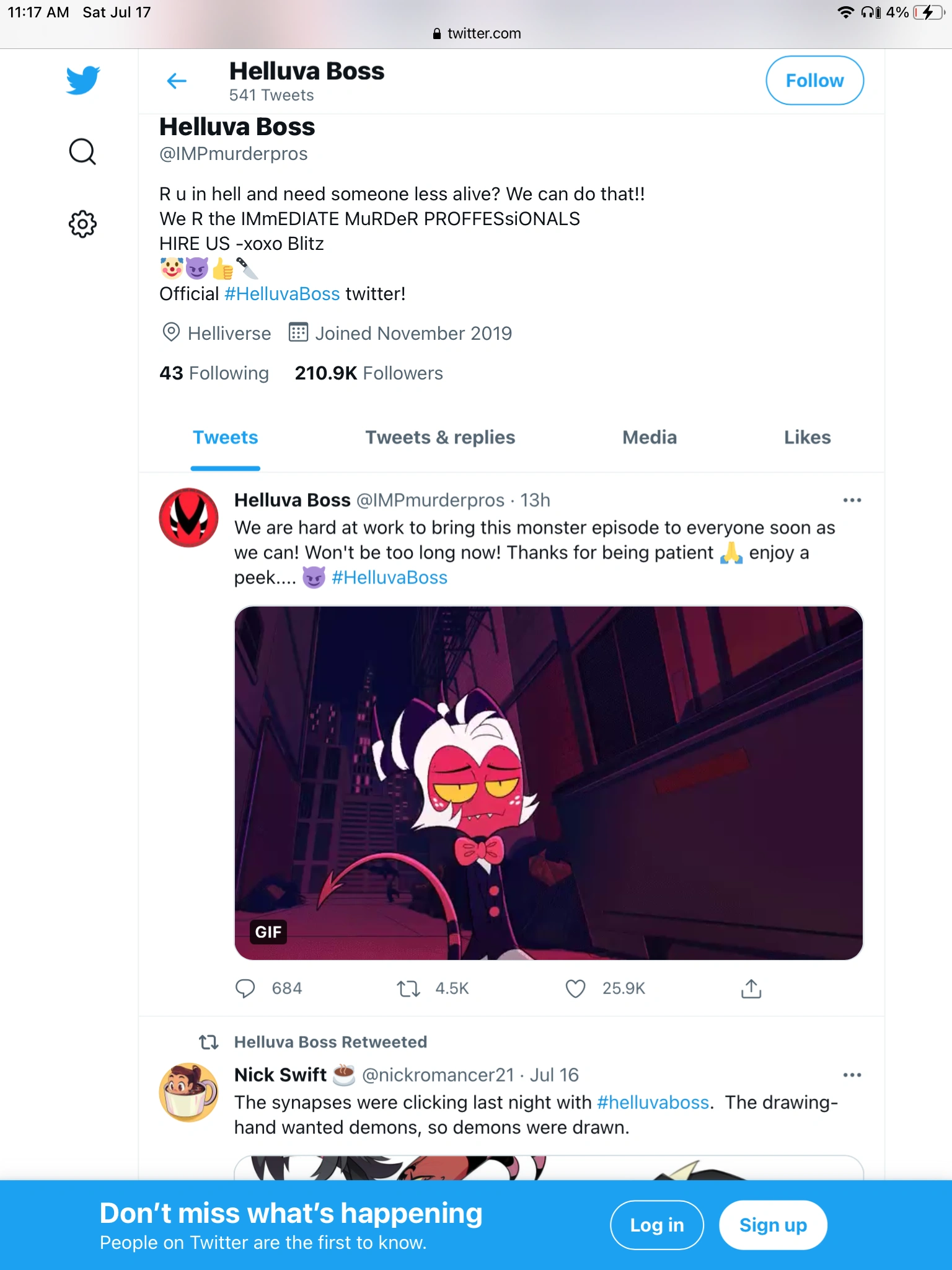The image size is (952, 1270).
Task: Click the Twitter bird logo
Action: tap(82, 79)
